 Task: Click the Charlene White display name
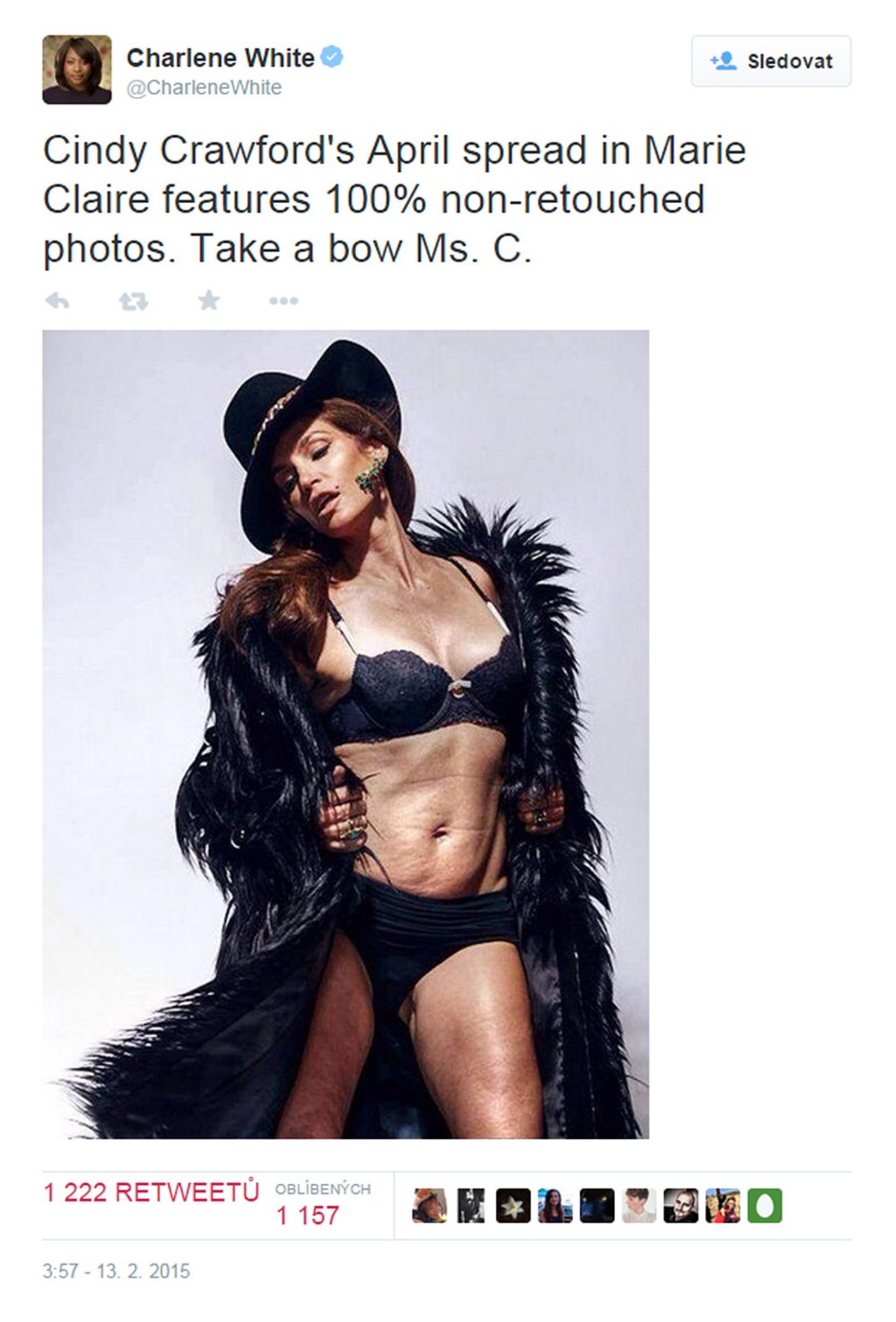coord(220,58)
